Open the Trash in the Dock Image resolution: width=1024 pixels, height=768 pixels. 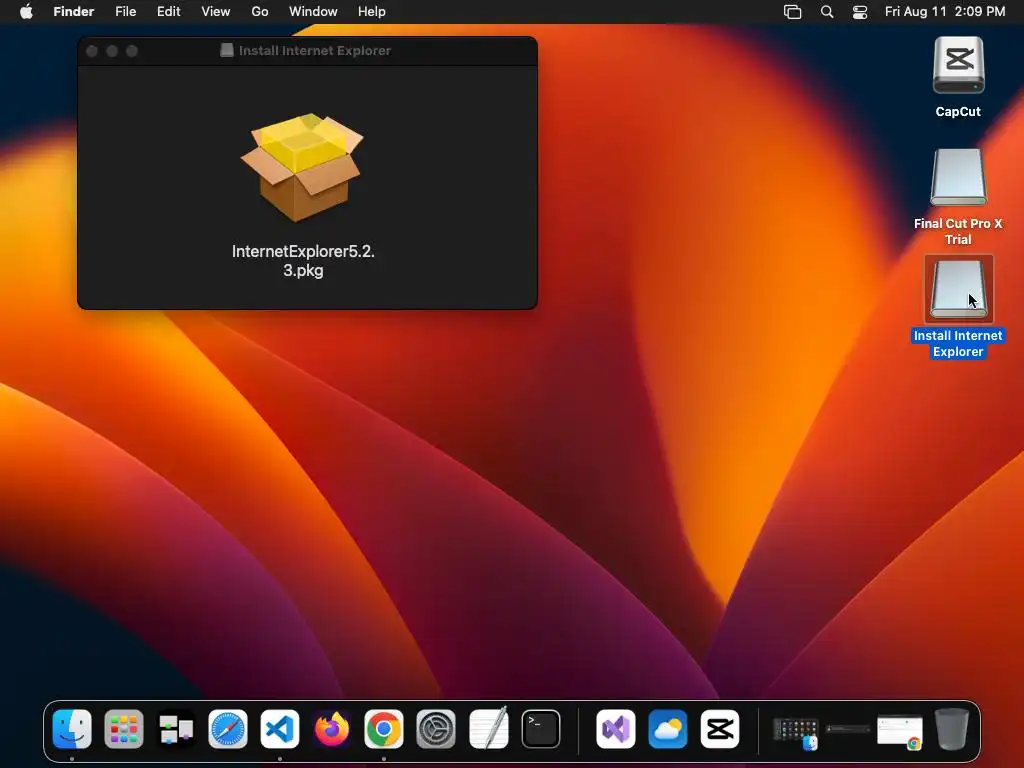tap(952, 729)
